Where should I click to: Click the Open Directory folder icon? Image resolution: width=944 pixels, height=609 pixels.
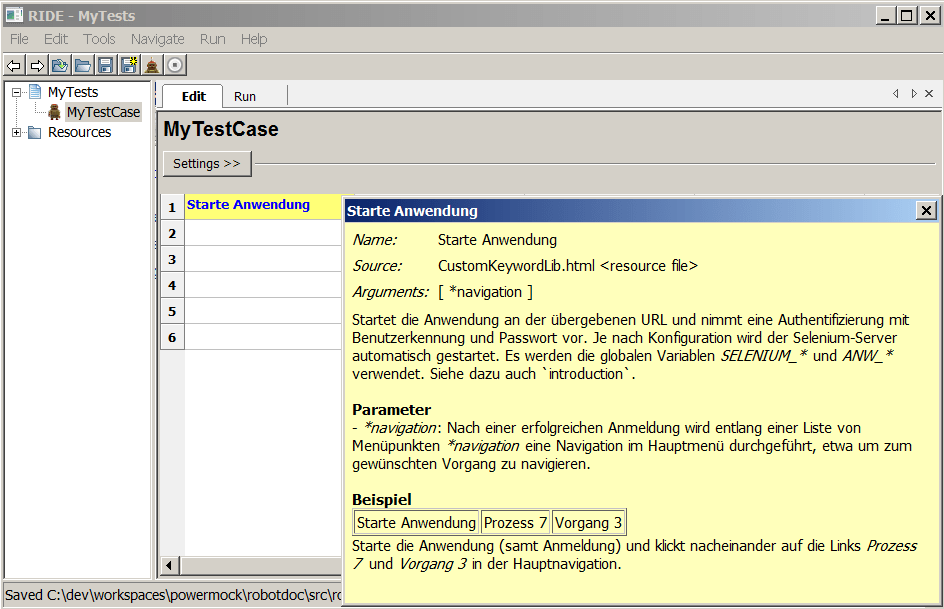pyautogui.click(x=83, y=66)
